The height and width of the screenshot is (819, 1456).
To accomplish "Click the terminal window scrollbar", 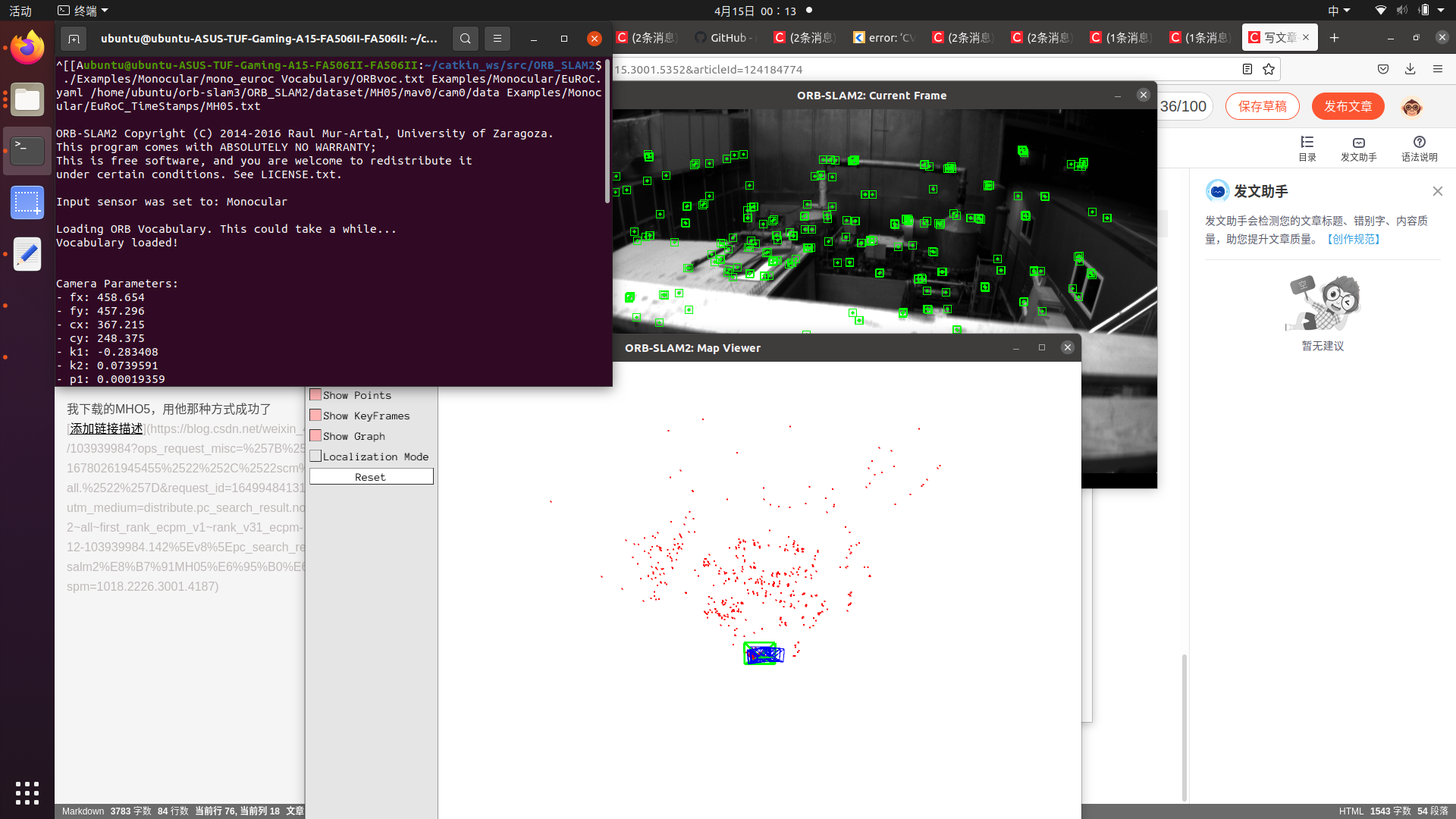I will (x=607, y=133).
